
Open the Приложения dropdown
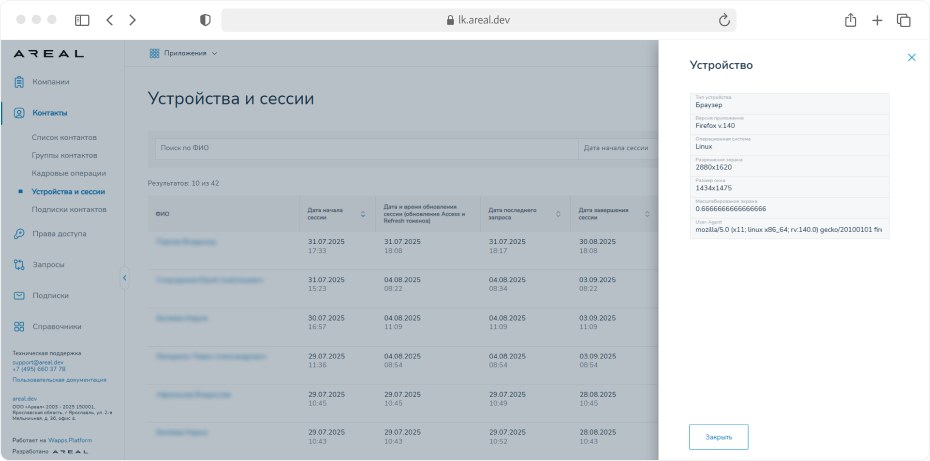tap(183, 53)
